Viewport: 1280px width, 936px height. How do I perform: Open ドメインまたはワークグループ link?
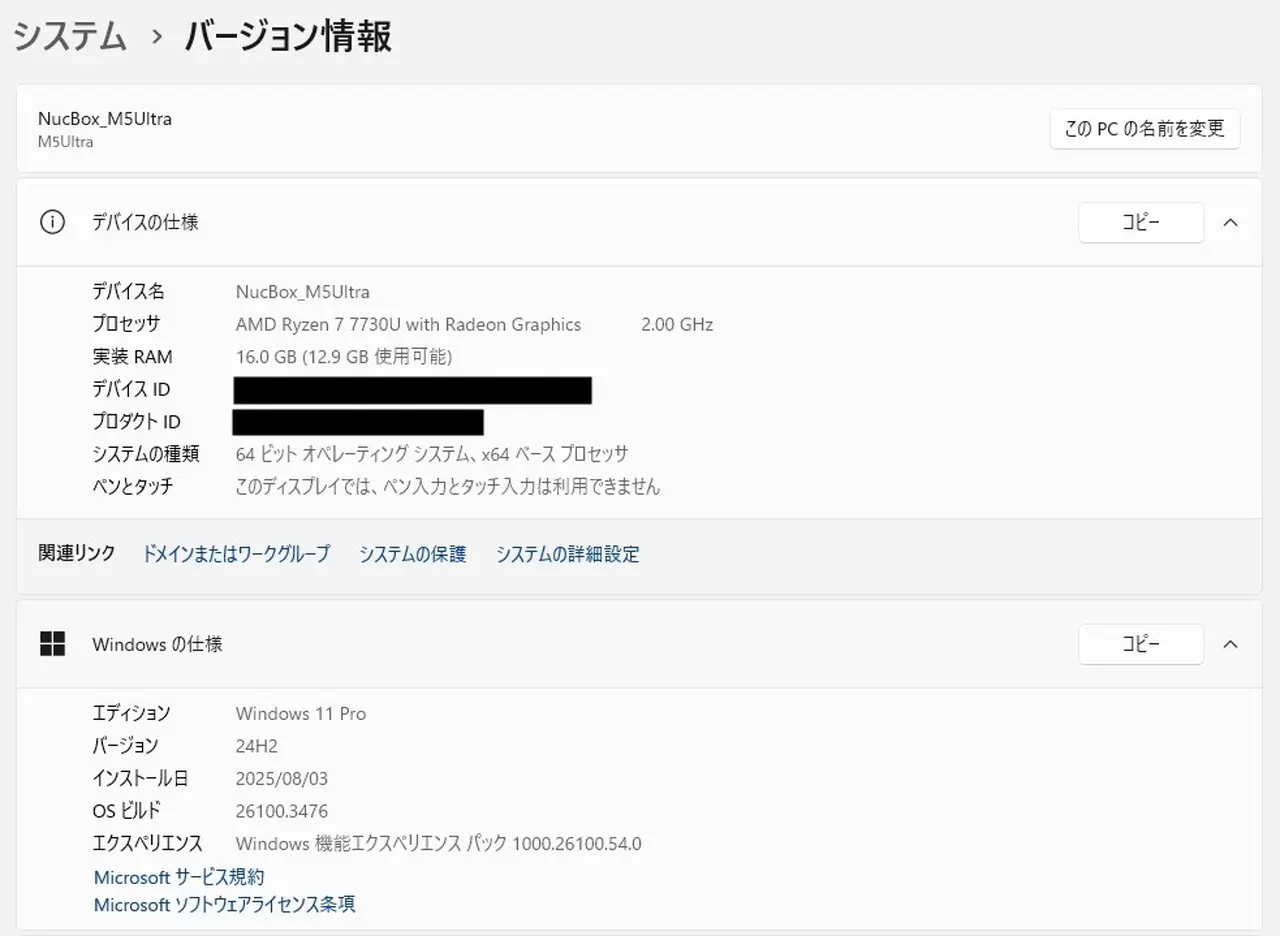tap(236, 554)
